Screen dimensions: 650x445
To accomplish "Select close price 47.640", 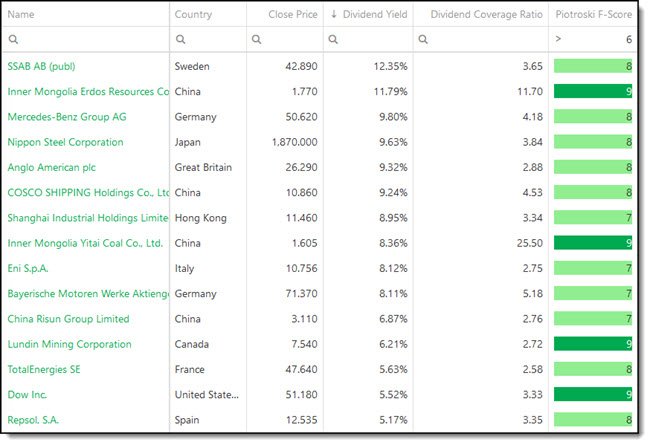I will 301,370.
